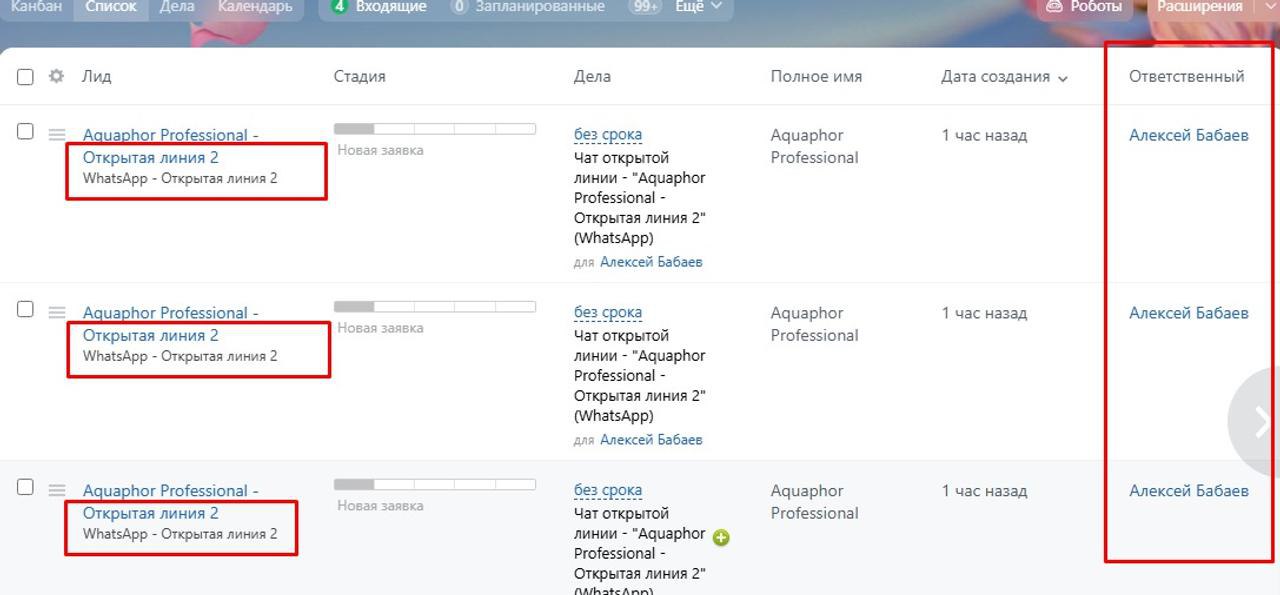Screen dimensions: 1280x595
Task: Open the list settings gear icon
Action: coord(56,76)
